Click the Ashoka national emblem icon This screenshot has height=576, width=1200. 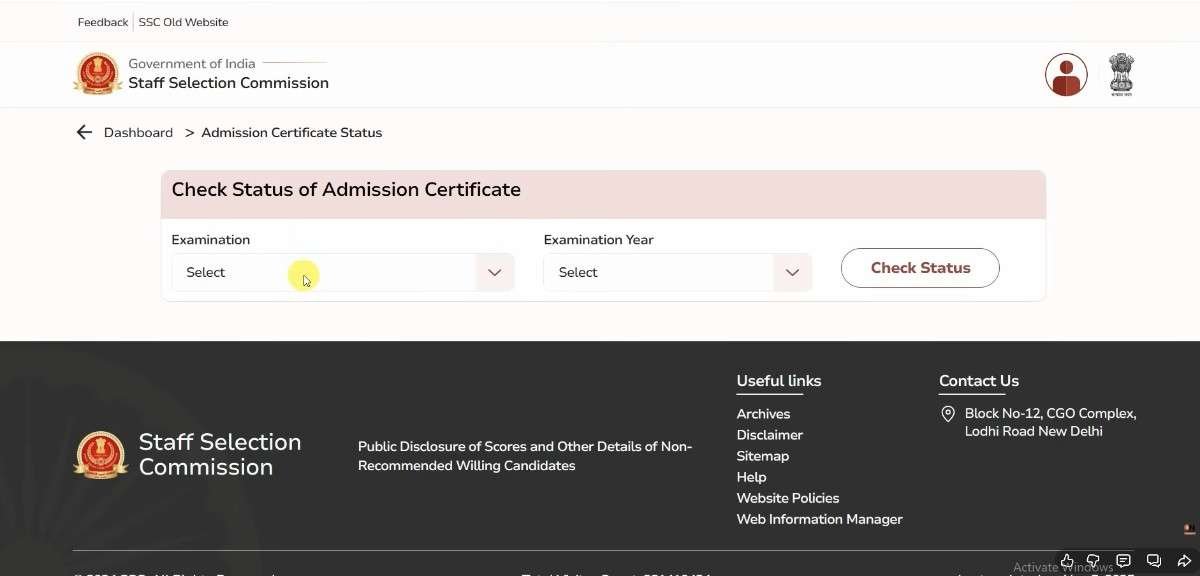pos(1121,75)
